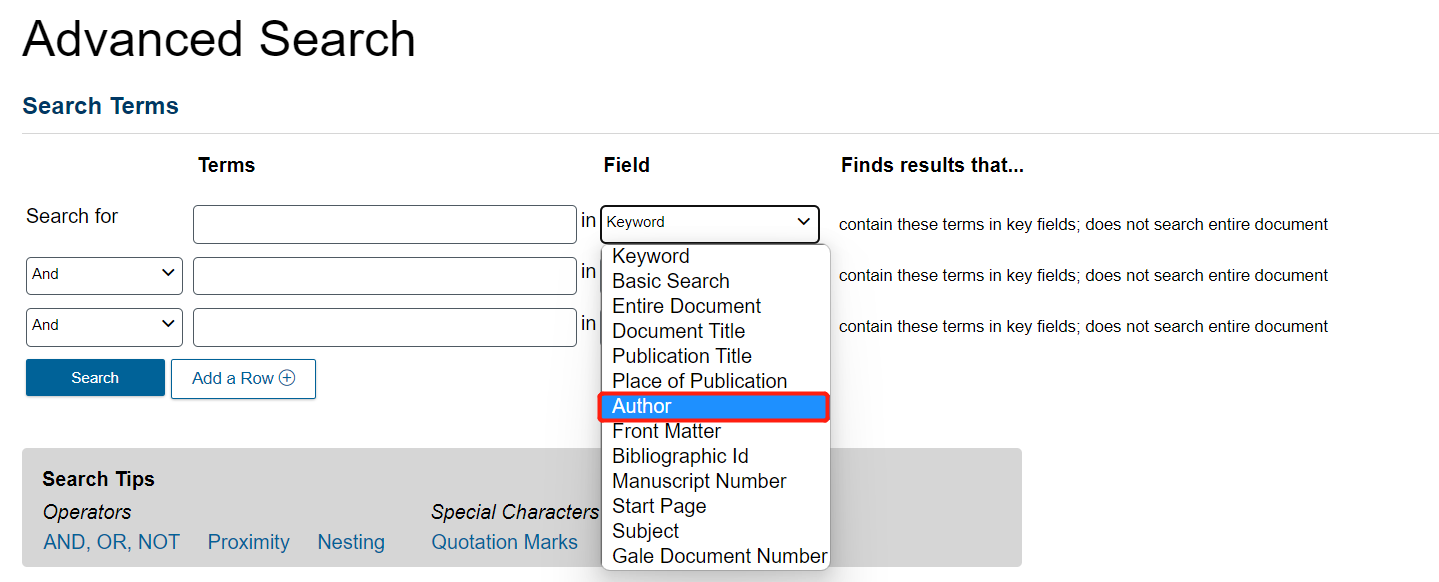
Task: Open the second row And operator dropdown
Action: pyautogui.click(x=104, y=275)
